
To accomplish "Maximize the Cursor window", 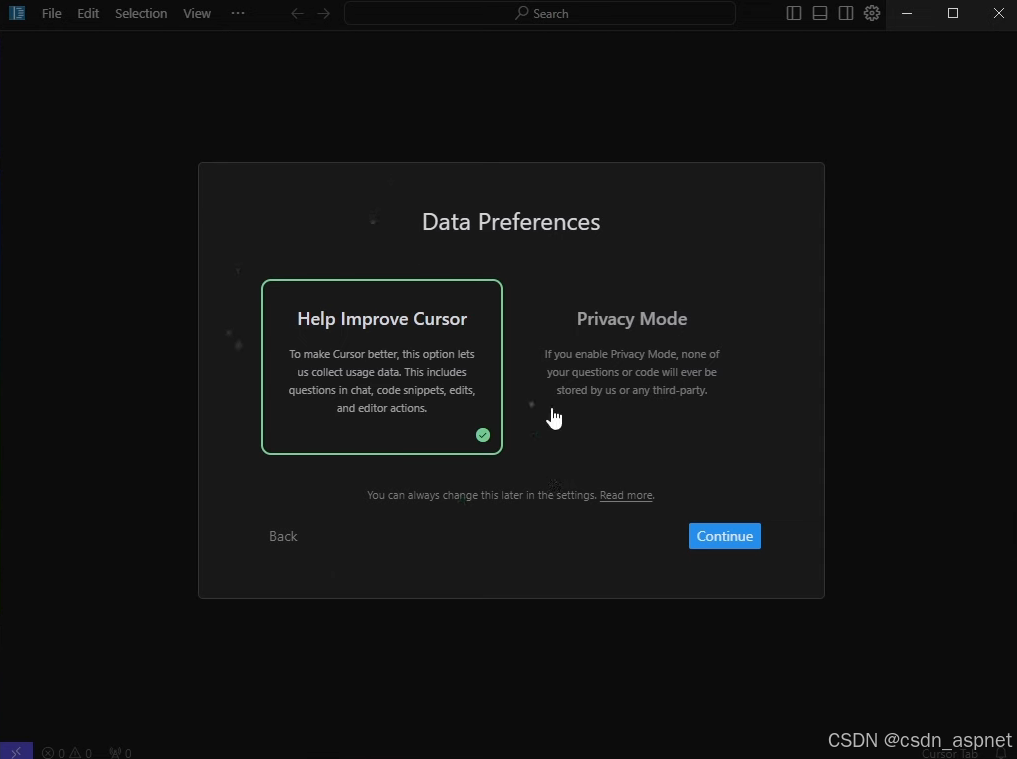I will [x=953, y=13].
